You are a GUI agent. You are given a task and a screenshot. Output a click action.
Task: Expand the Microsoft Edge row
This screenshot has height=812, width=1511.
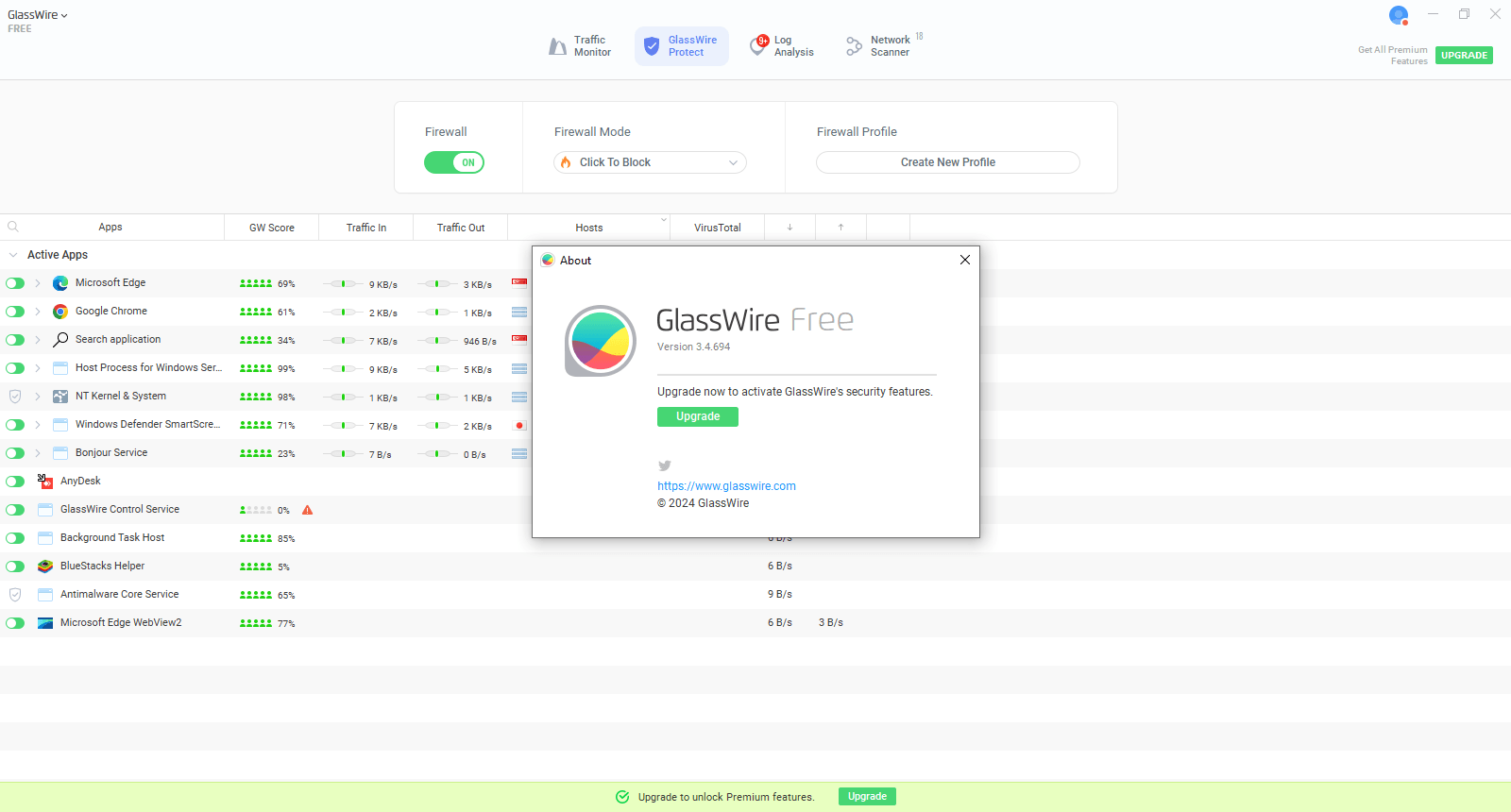point(38,283)
